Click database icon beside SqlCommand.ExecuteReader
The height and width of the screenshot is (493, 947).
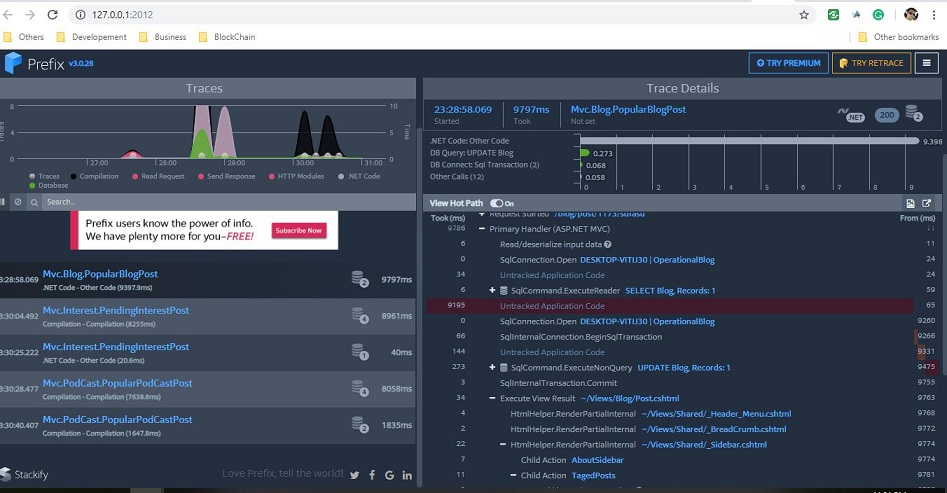coord(504,291)
